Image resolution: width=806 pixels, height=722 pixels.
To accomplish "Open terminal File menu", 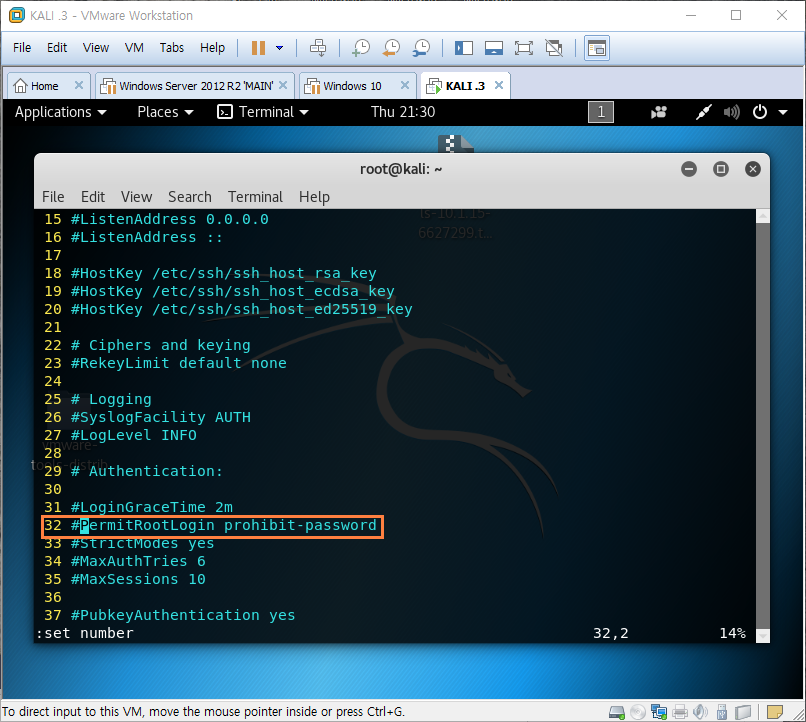I will tap(53, 197).
